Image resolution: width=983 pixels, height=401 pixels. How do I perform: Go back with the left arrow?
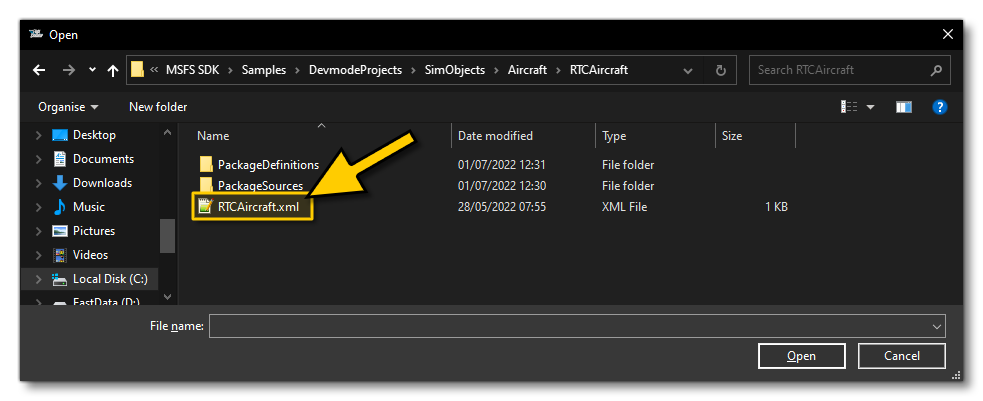[39, 70]
